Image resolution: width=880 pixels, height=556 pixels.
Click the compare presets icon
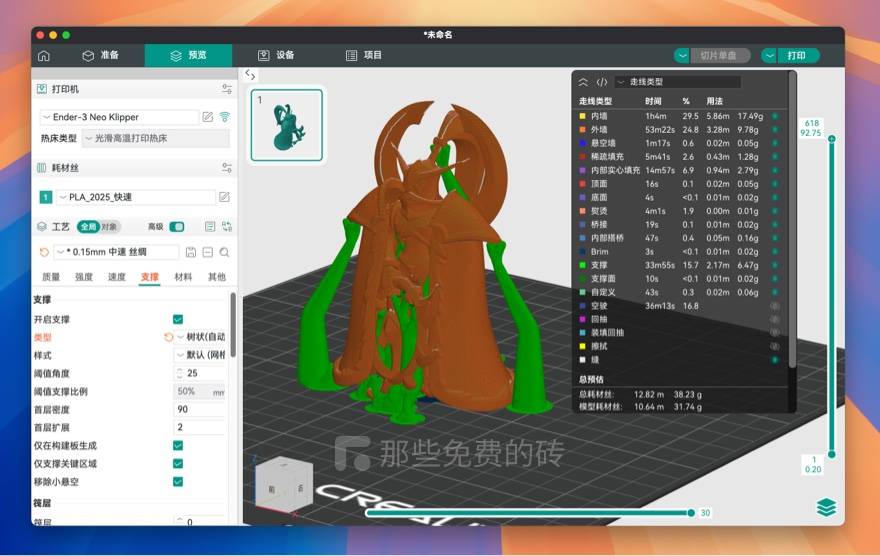pos(227,227)
